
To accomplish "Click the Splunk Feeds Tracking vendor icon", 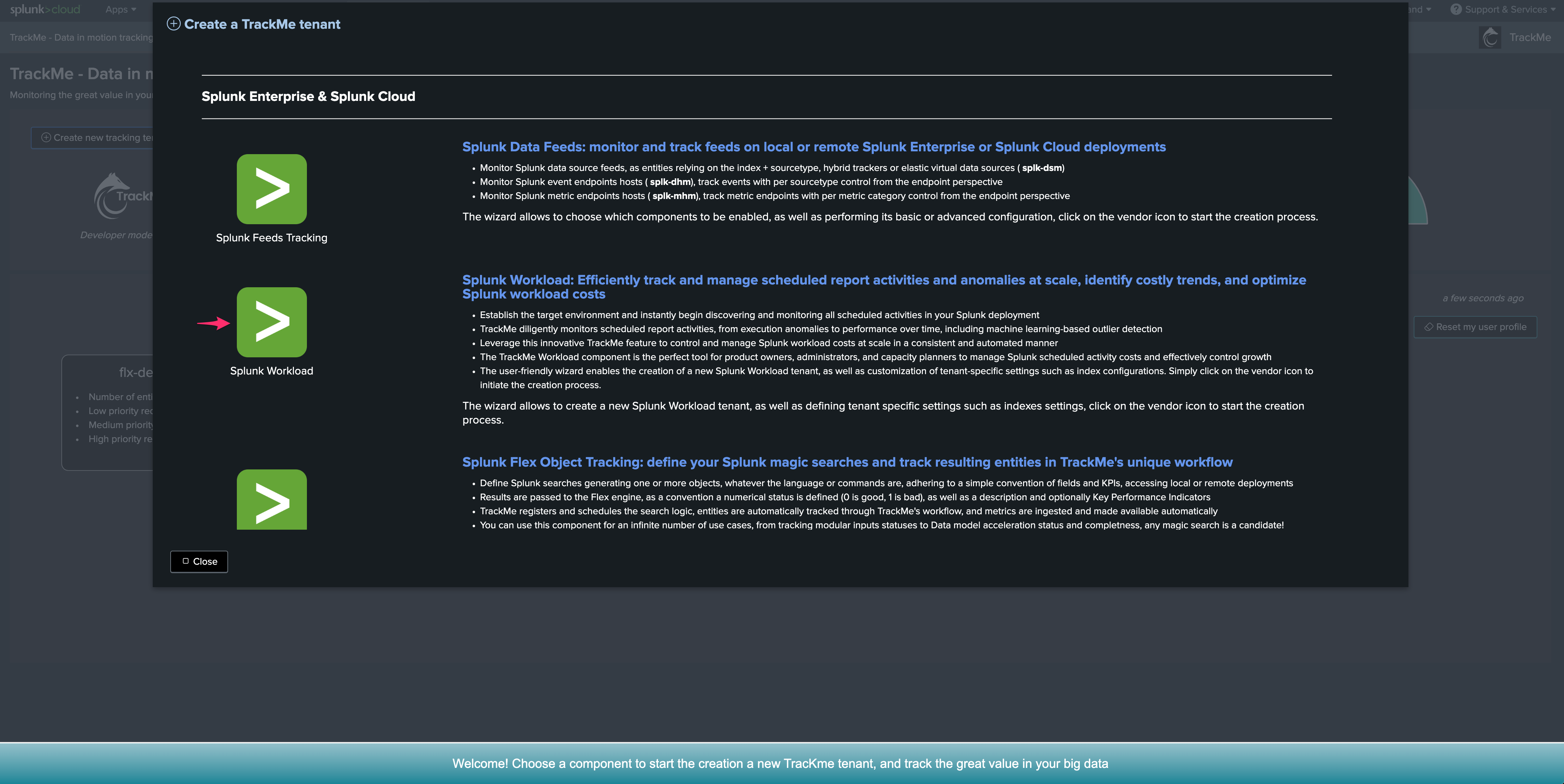I will [x=272, y=189].
